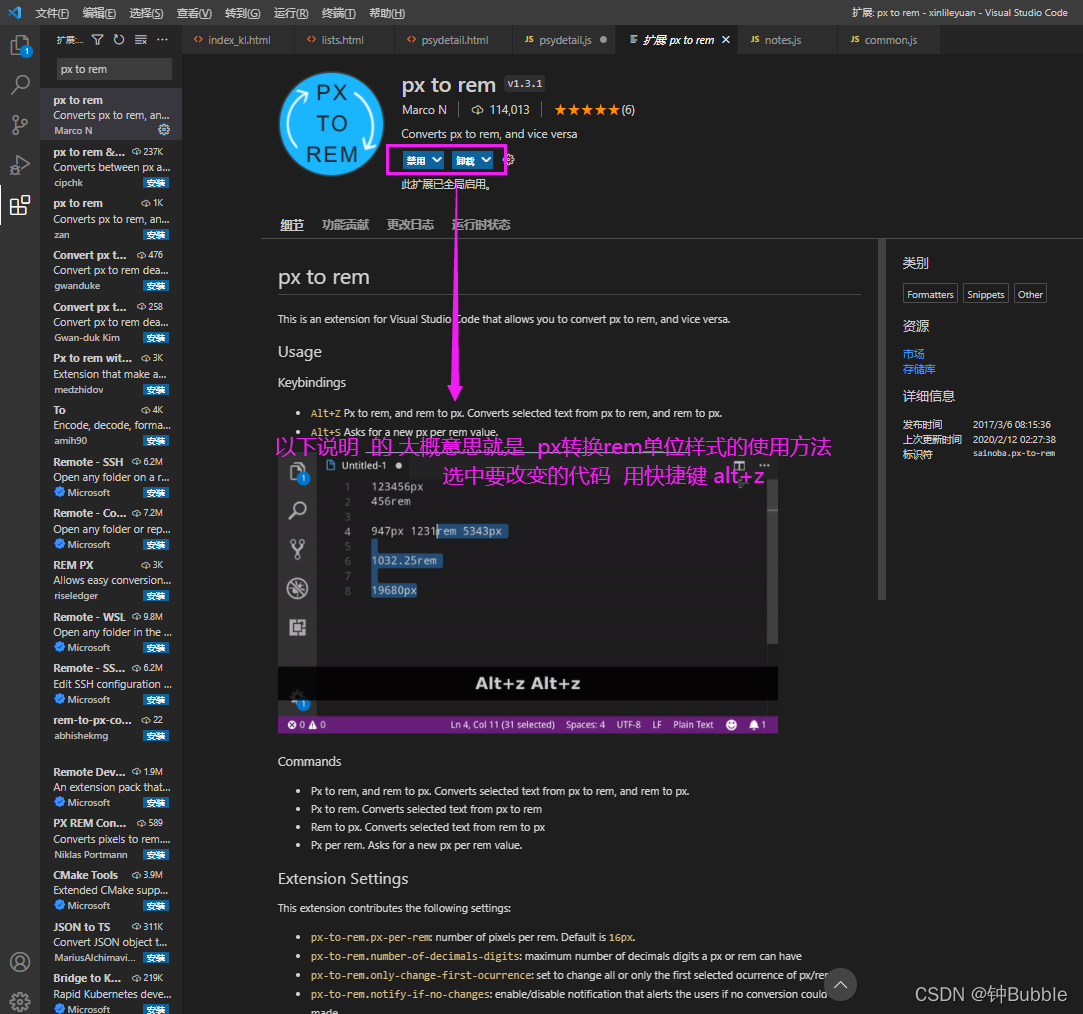Open the View menu

pyautogui.click(x=194, y=13)
